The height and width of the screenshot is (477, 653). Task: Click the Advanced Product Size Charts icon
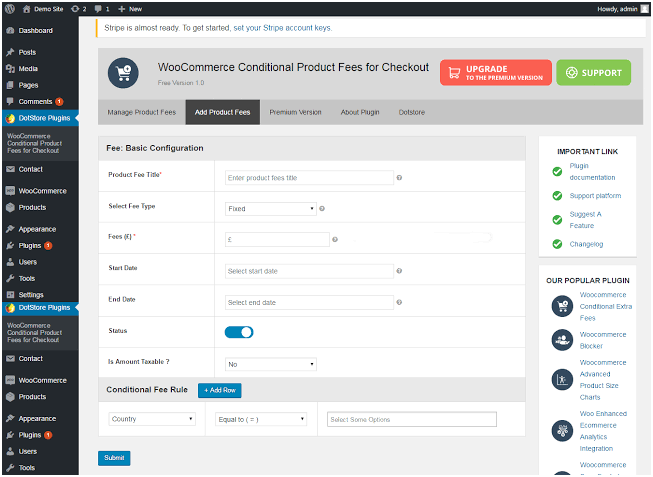(x=562, y=380)
